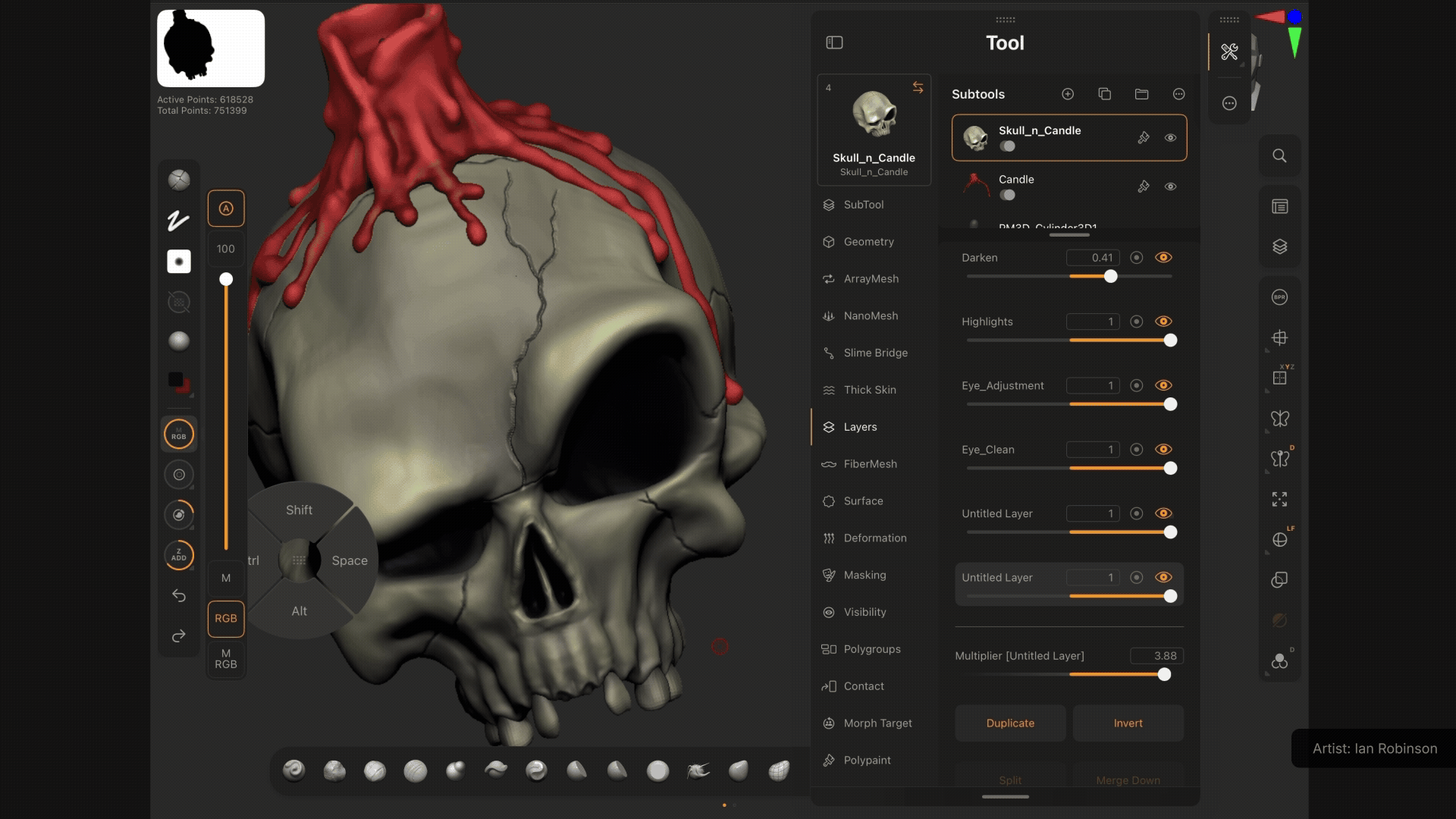The height and width of the screenshot is (819, 1456).
Task: Click the A auto button above intensity
Action: (x=226, y=209)
